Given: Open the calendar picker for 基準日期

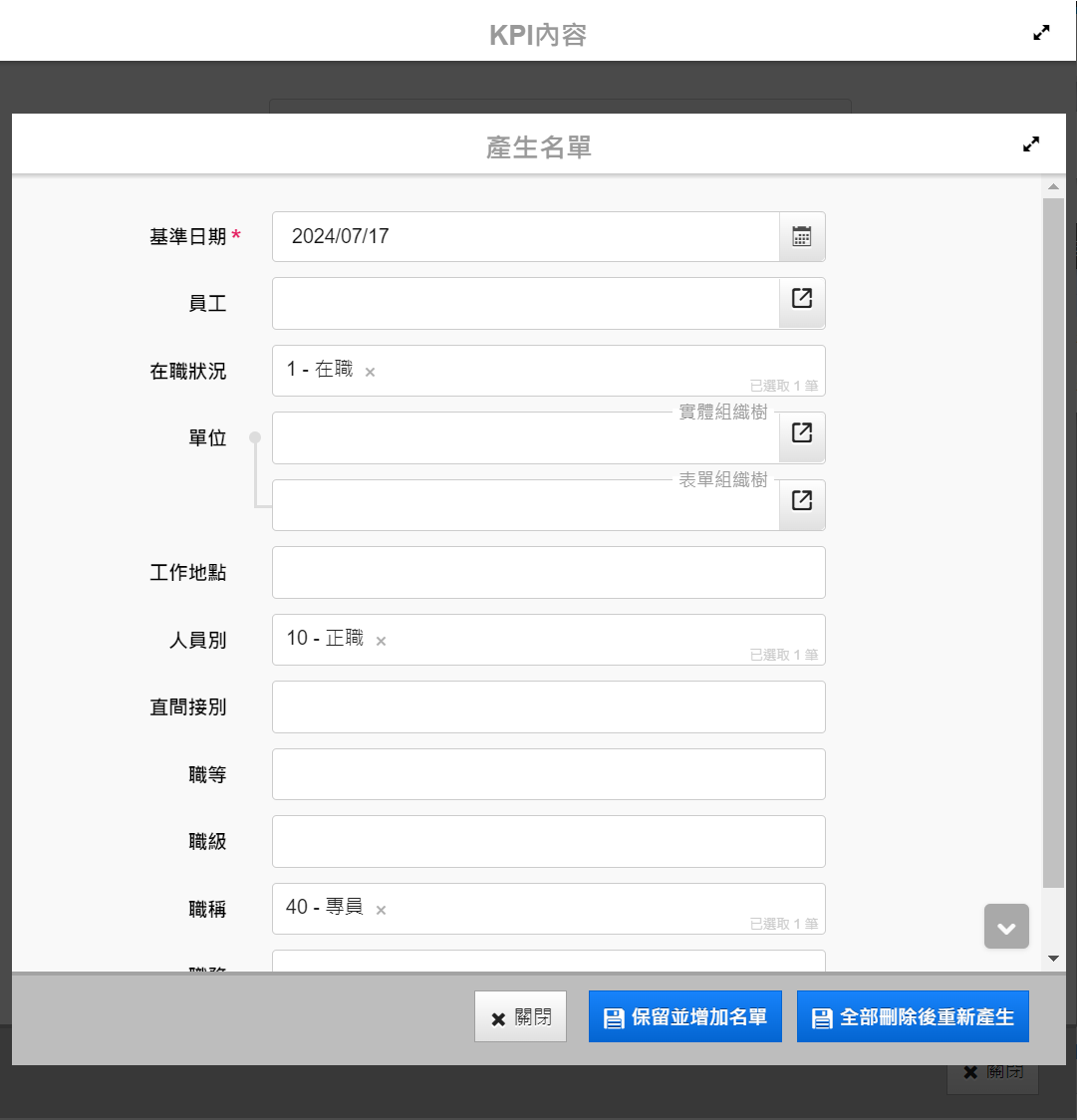Looking at the screenshot, I should pos(801,236).
